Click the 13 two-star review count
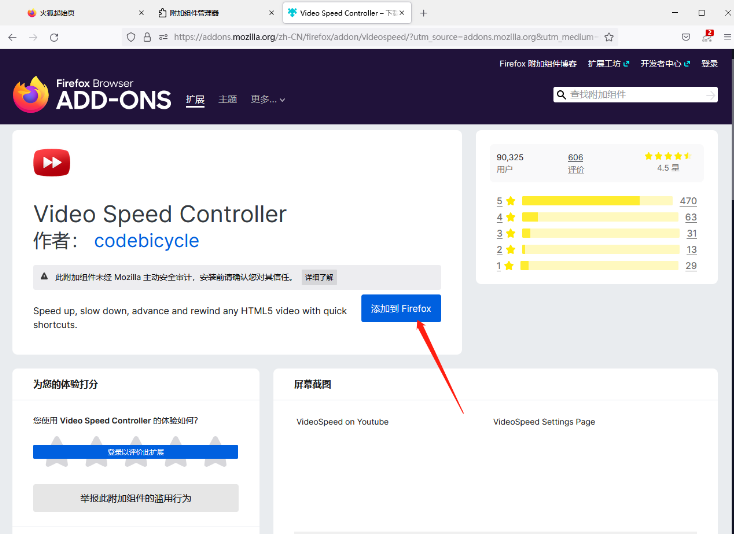The height and width of the screenshot is (534, 734). tap(692, 249)
